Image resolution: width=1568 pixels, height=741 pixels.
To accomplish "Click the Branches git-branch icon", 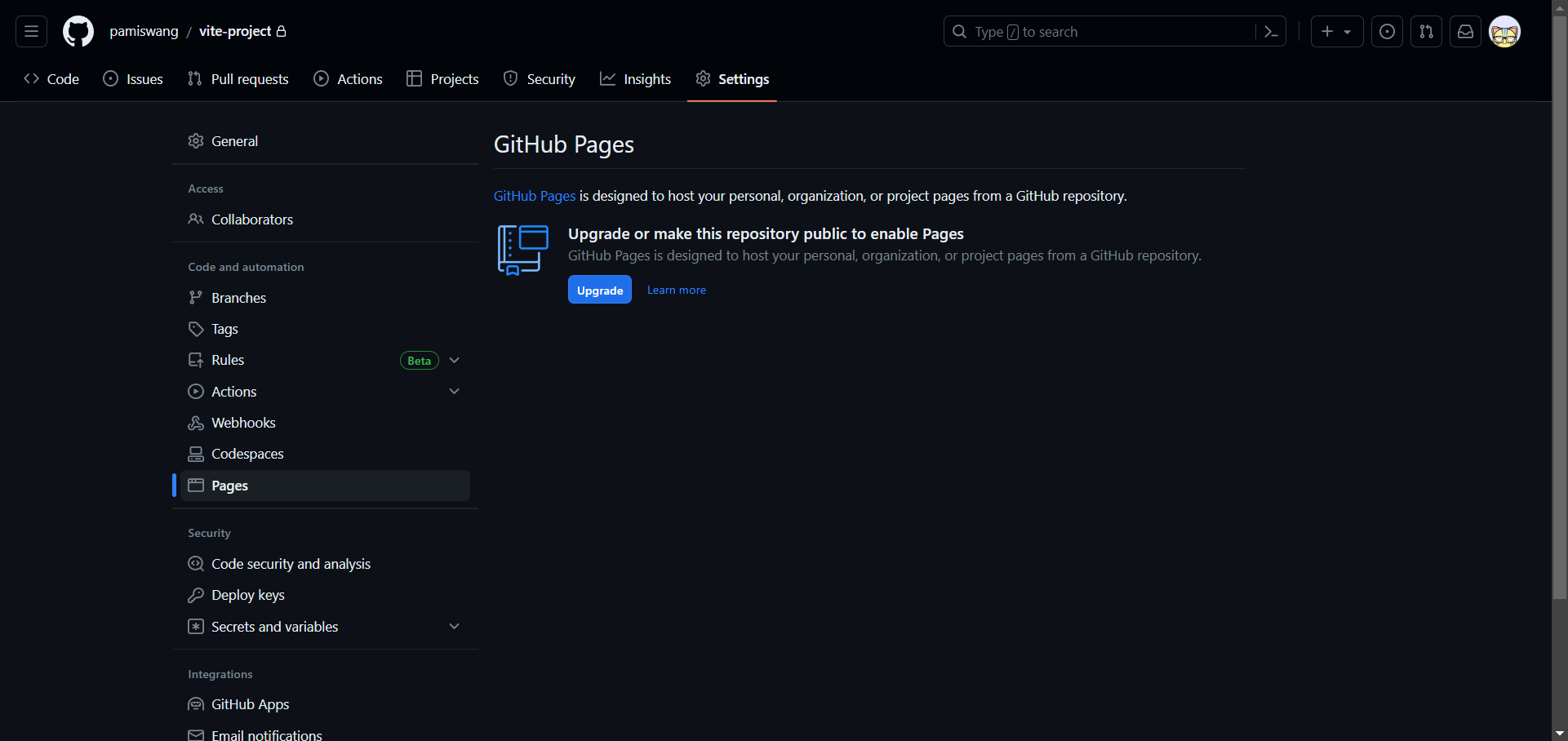I will point(196,298).
